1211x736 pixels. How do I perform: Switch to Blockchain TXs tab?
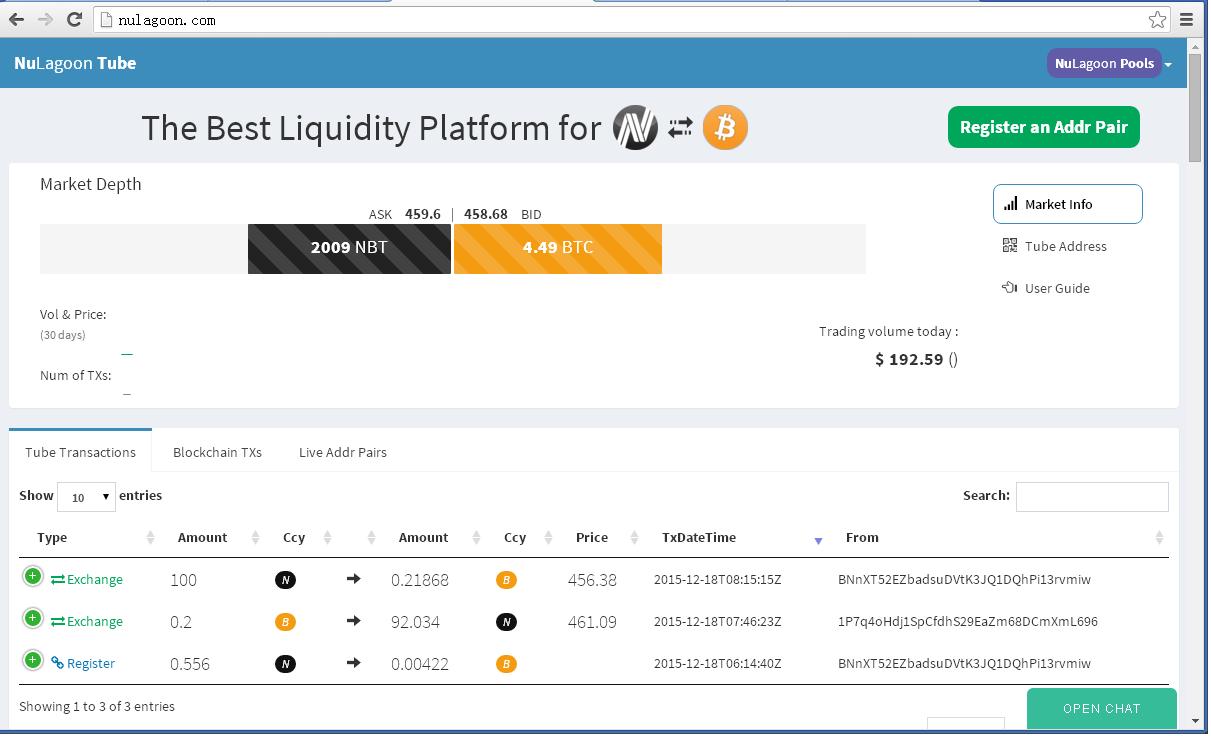point(217,452)
